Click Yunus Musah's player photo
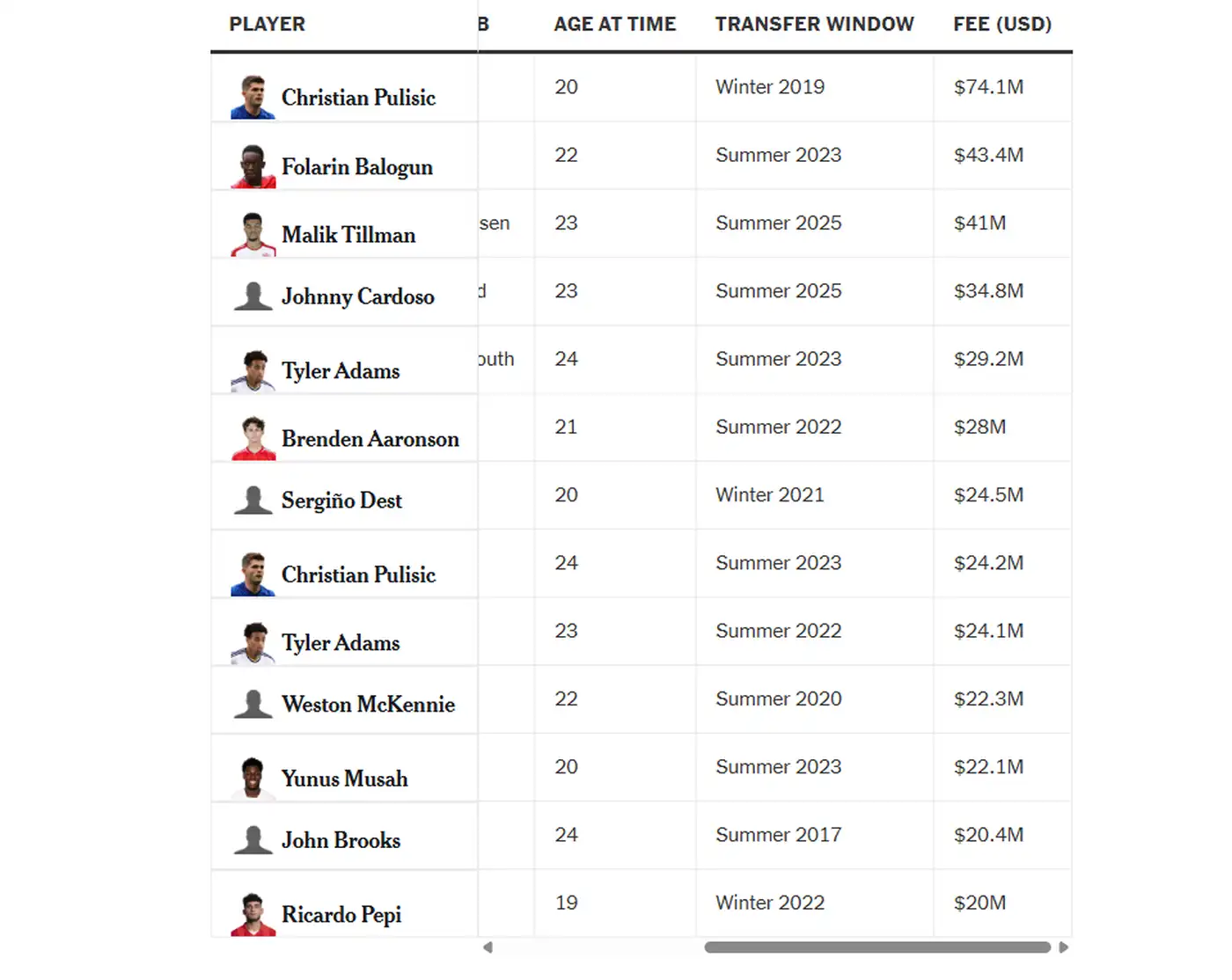The width and height of the screenshot is (1232, 980). pyautogui.click(x=253, y=778)
